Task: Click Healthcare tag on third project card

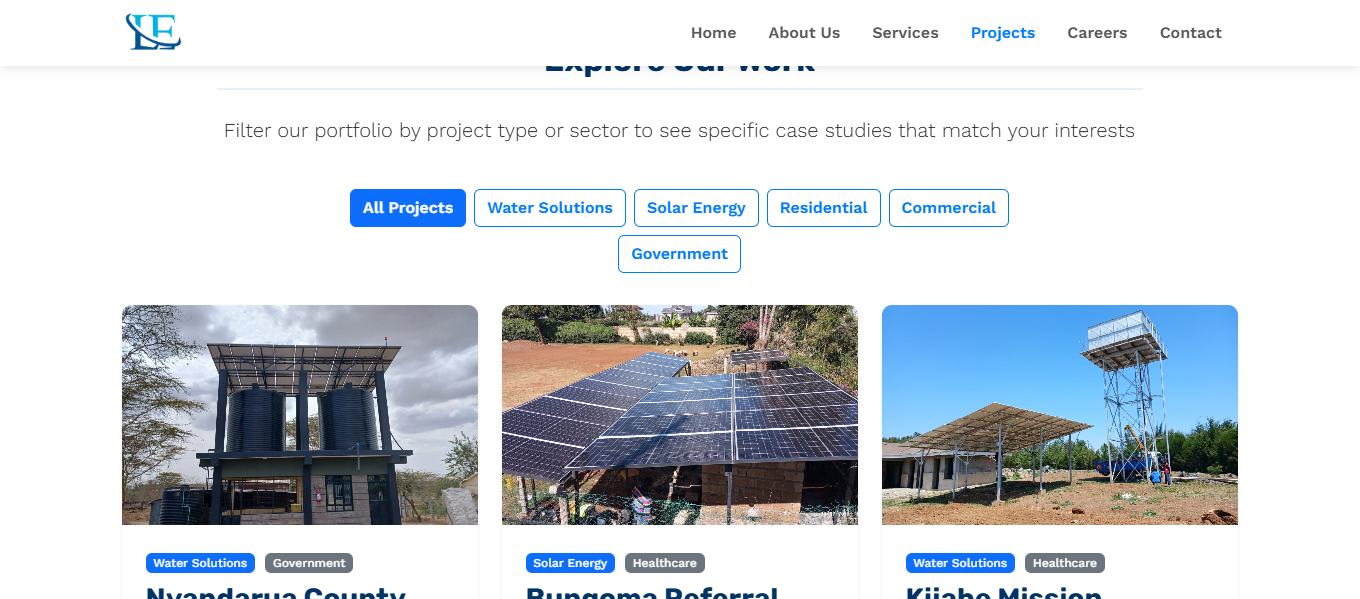Action: [1065, 563]
